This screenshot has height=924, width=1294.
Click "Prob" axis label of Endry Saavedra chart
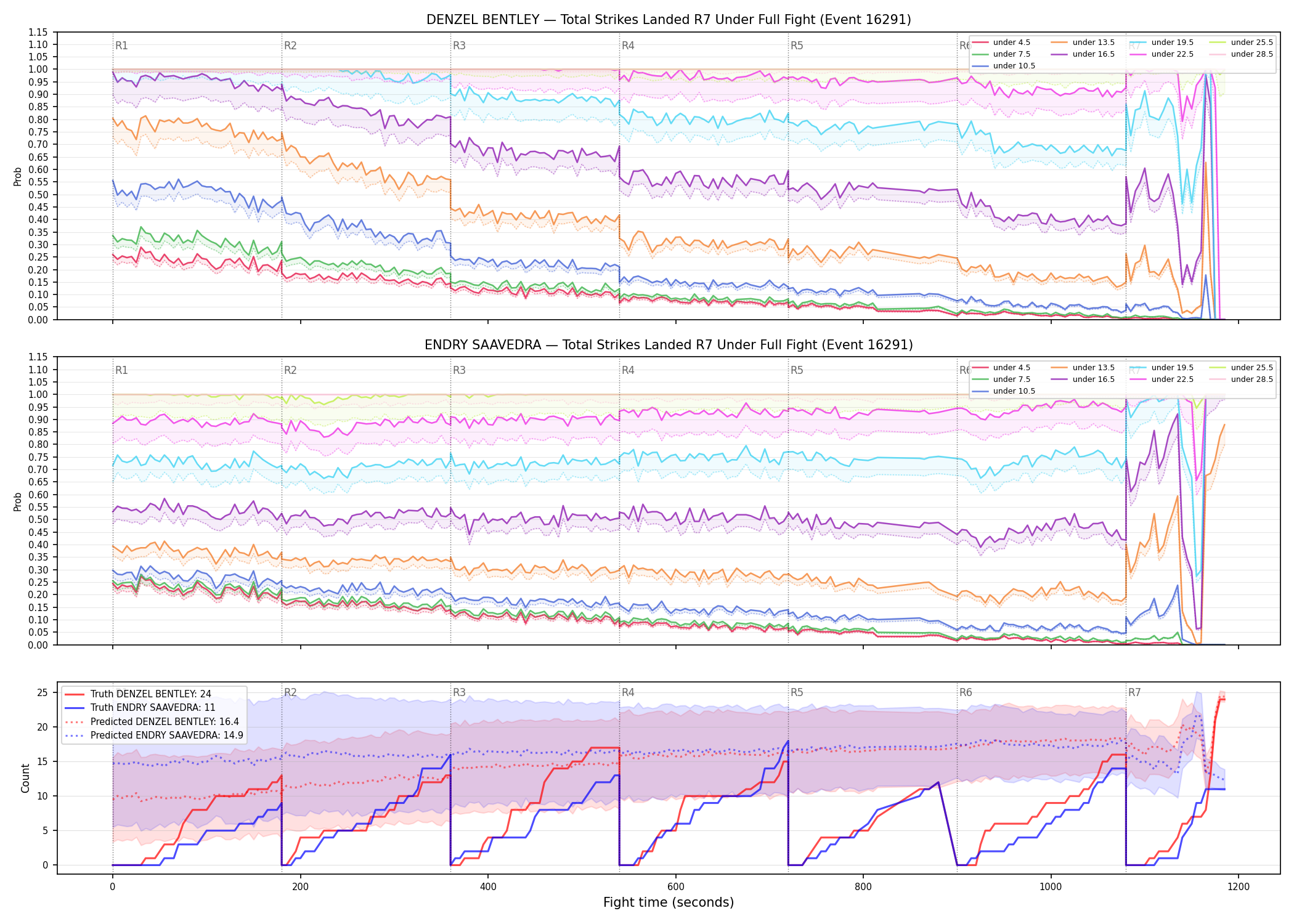[x=18, y=502]
